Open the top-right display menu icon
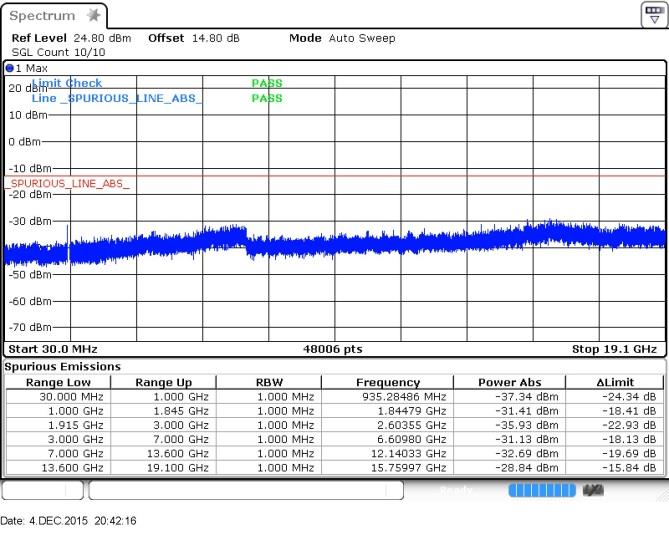The width and height of the screenshot is (669, 540). pyautogui.click(x=654, y=15)
